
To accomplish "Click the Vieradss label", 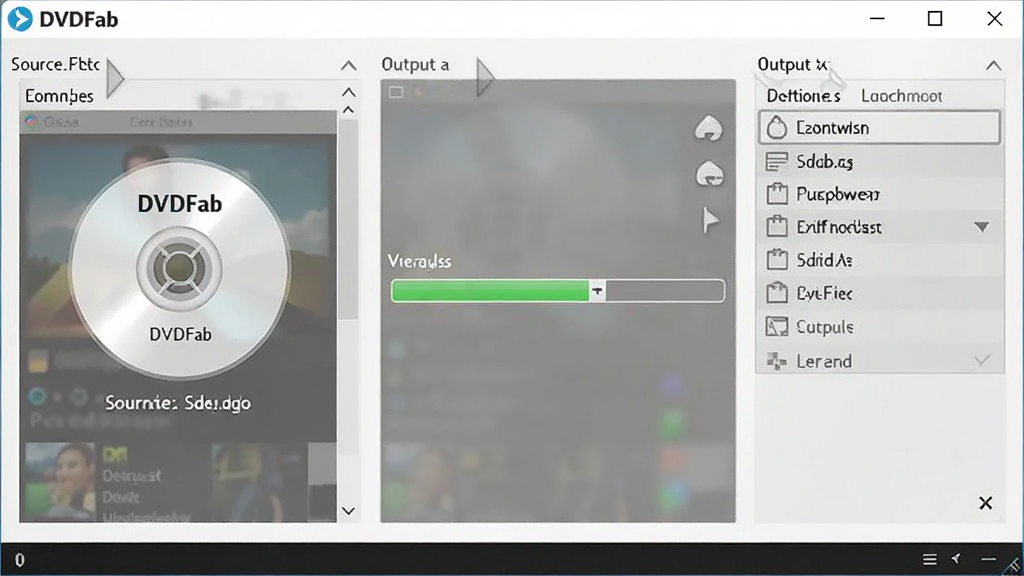I will (419, 261).
